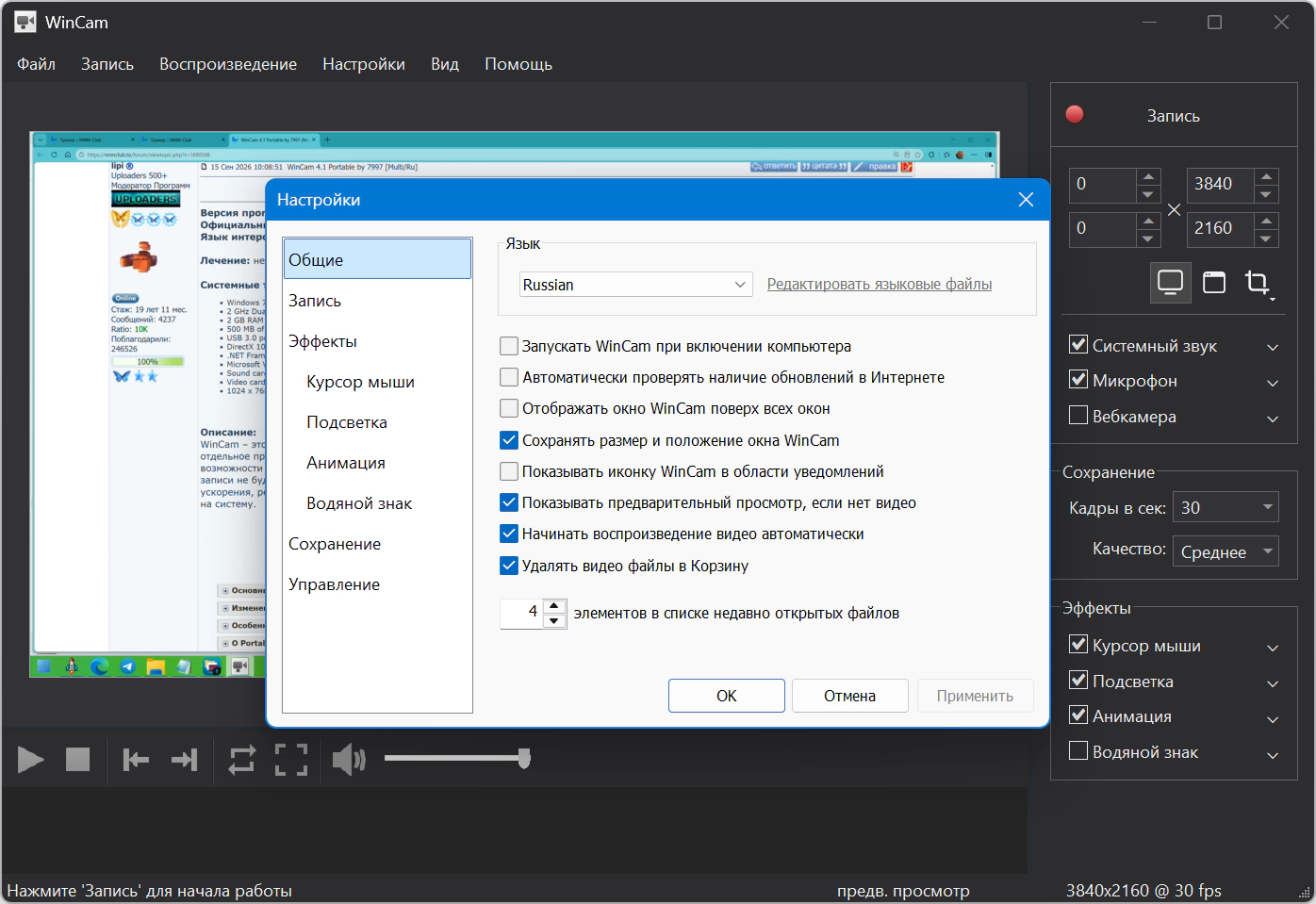Start playback with the Play icon

point(30,759)
